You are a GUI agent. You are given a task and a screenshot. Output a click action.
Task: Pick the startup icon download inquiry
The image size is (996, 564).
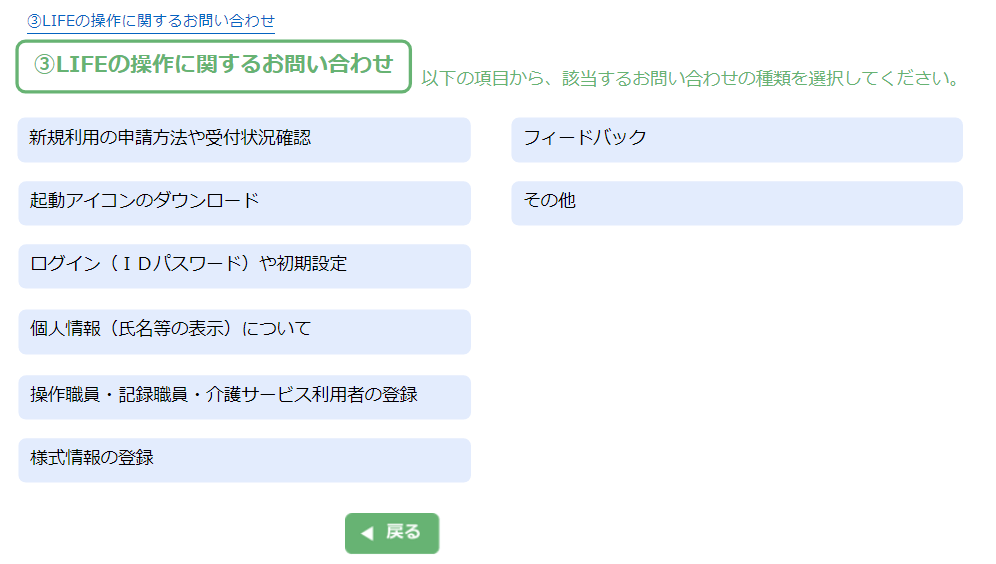pos(244,202)
